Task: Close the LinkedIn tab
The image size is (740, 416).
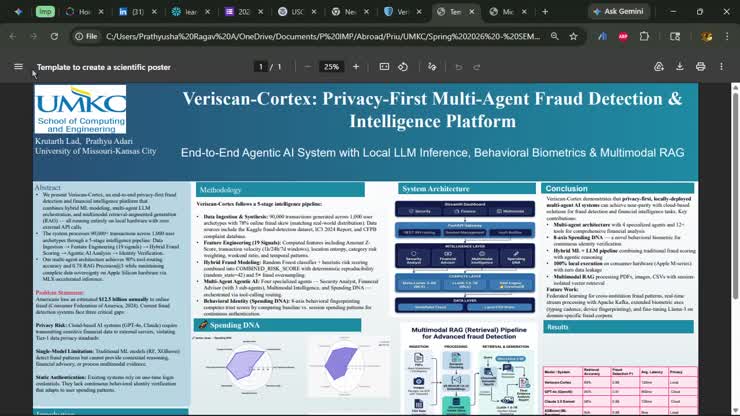Action: pos(154,12)
